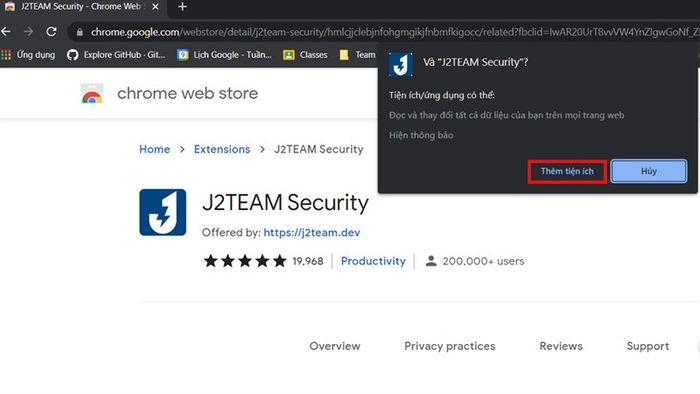Viewport: 700px width, 394px height.
Task: Open the Classes bookmark
Action: 305,55
